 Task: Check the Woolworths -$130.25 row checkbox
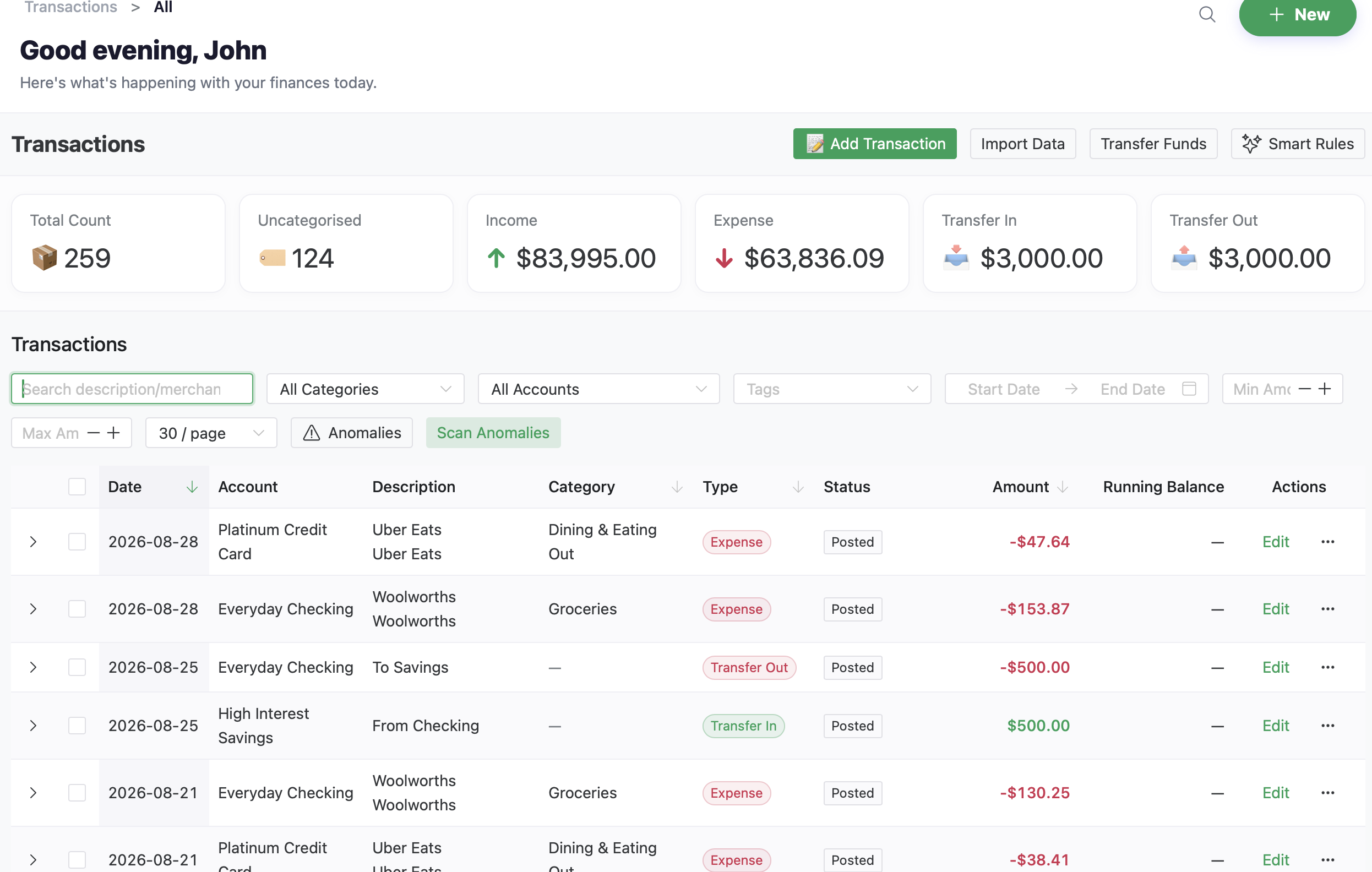77,793
